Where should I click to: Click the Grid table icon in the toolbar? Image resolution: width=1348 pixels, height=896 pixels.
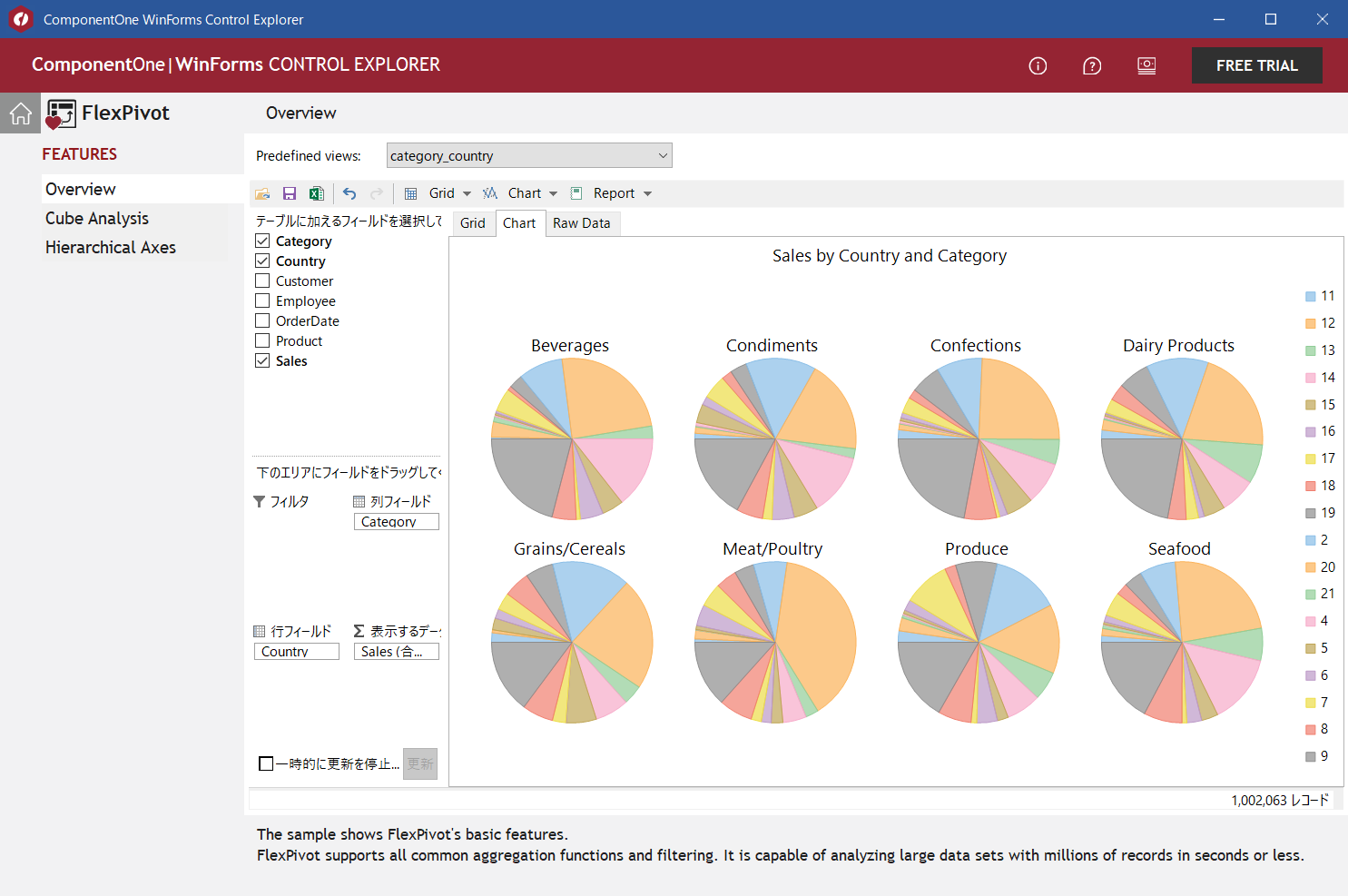[x=411, y=193]
